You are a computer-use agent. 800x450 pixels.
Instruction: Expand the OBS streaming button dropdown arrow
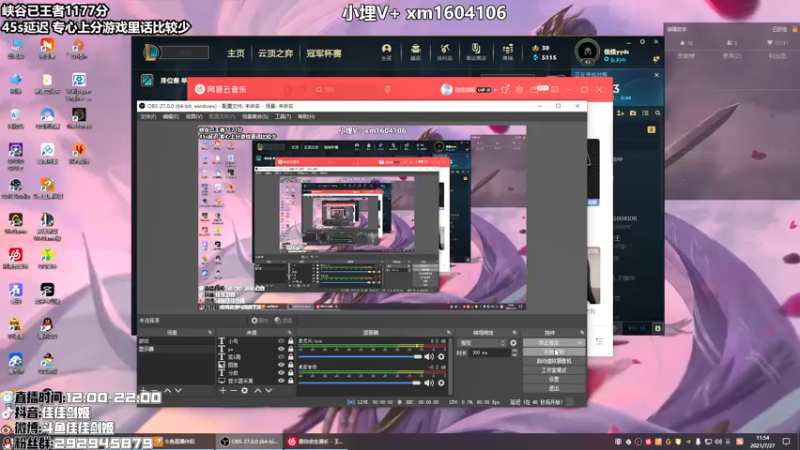[580, 343]
